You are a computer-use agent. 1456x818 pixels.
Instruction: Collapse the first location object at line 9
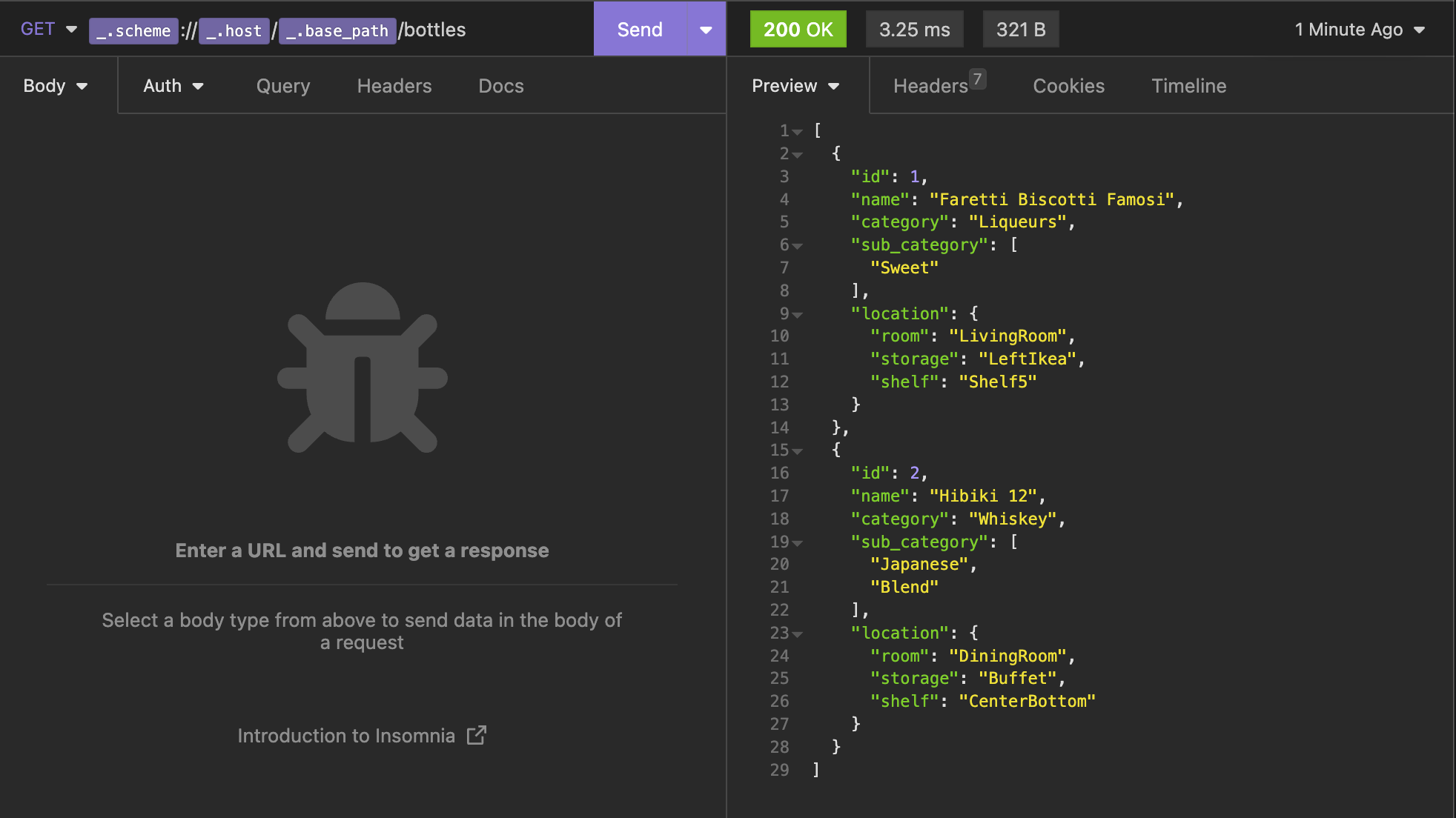798,315
